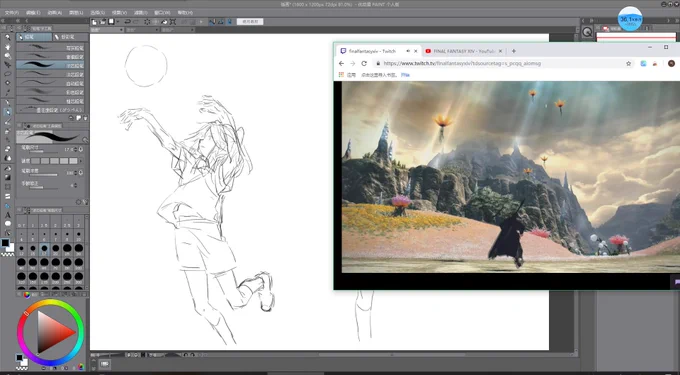This screenshot has width=680, height=375.
Task: Bookmark this page with star icon
Action: tap(628, 63)
